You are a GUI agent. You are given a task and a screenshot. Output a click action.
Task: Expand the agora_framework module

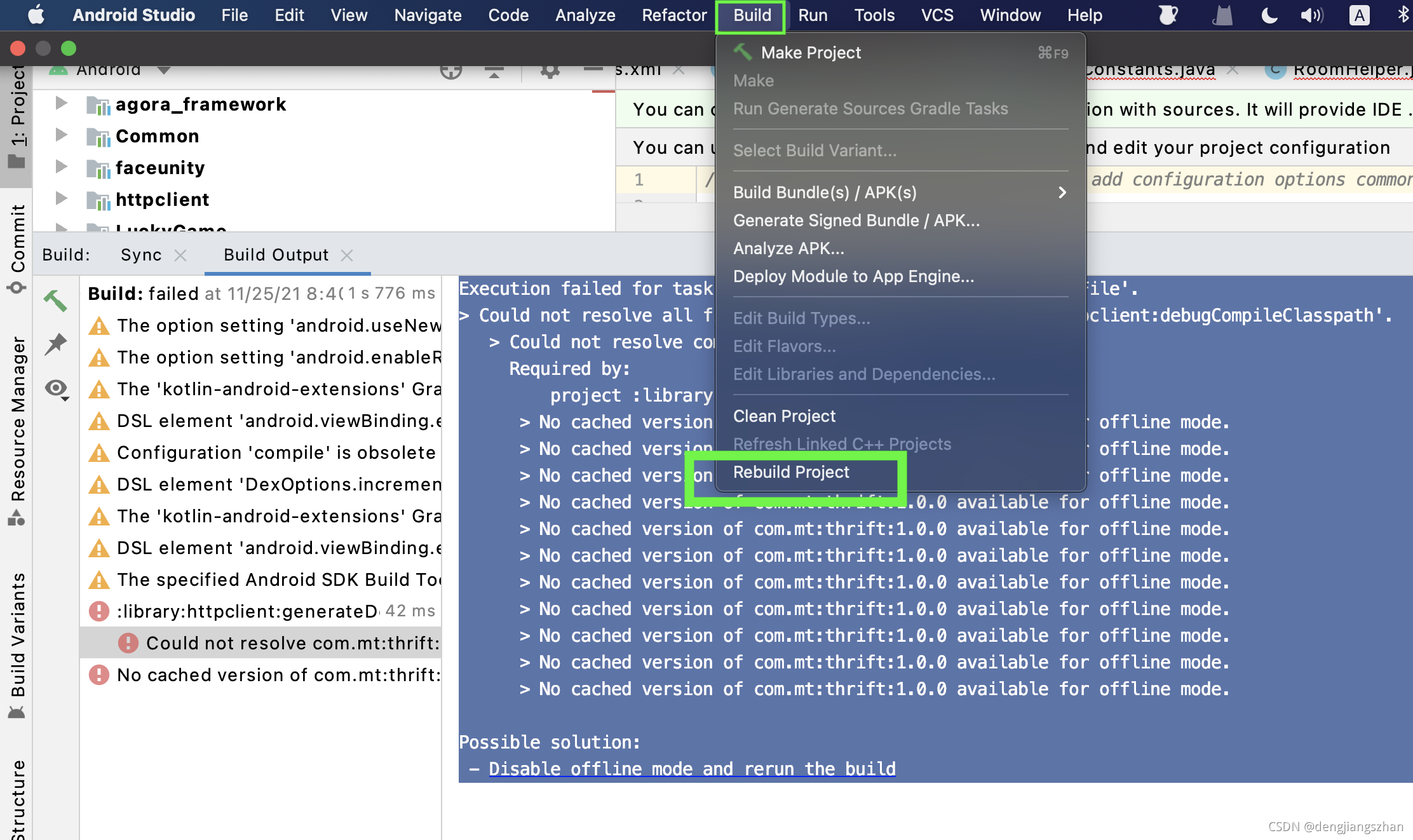click(61, 104)
